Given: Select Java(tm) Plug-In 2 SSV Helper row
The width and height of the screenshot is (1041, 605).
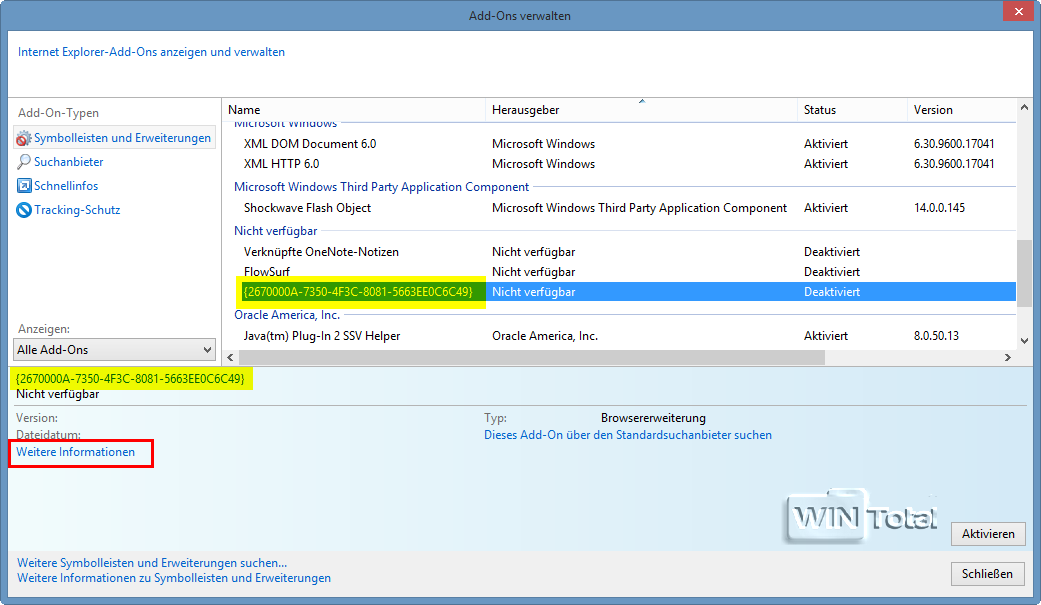Looking at the screenshot, I should (x=321, y=336).
